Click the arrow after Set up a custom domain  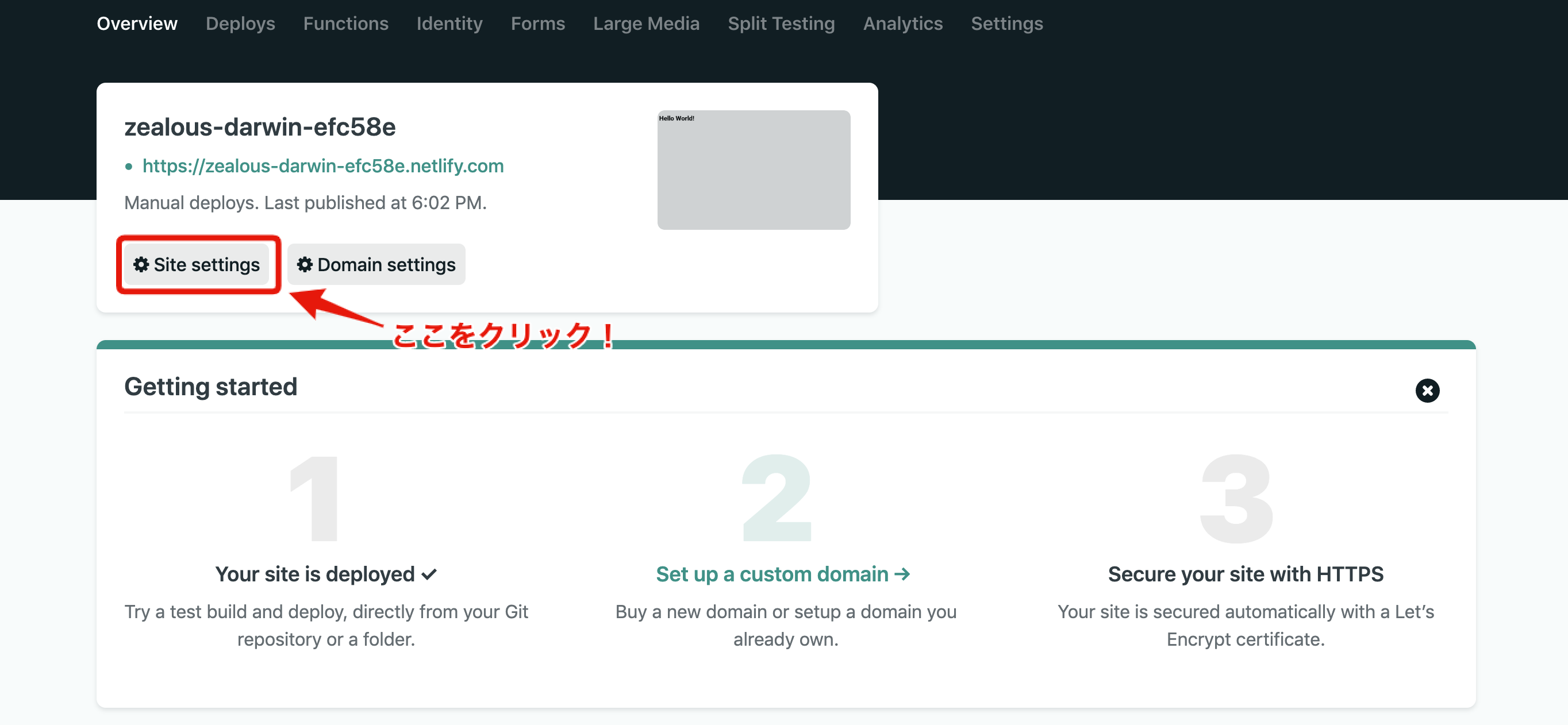(x=902, y=573)
